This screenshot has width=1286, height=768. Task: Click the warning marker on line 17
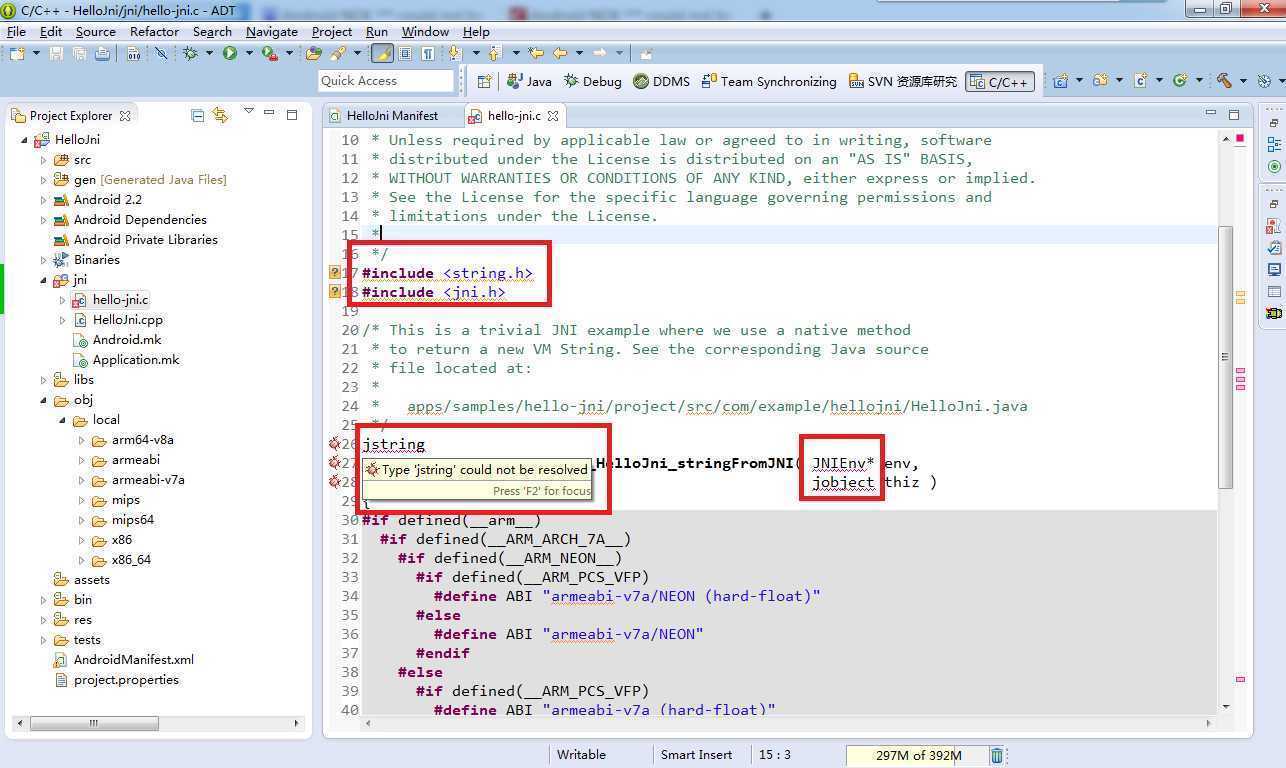tap(335, 273)
